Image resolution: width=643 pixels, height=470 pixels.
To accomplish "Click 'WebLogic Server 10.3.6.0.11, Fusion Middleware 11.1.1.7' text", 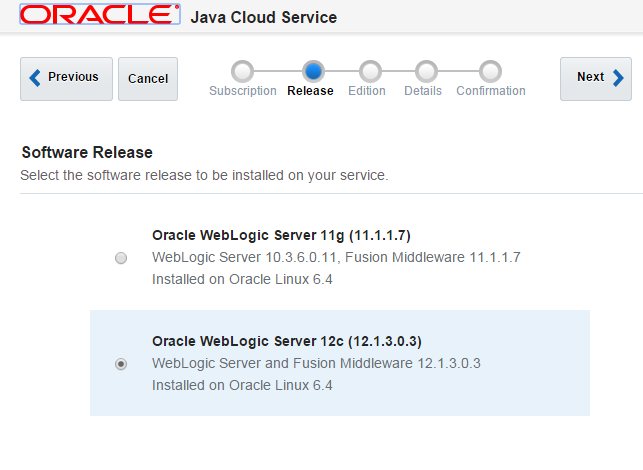I will 336,257.
